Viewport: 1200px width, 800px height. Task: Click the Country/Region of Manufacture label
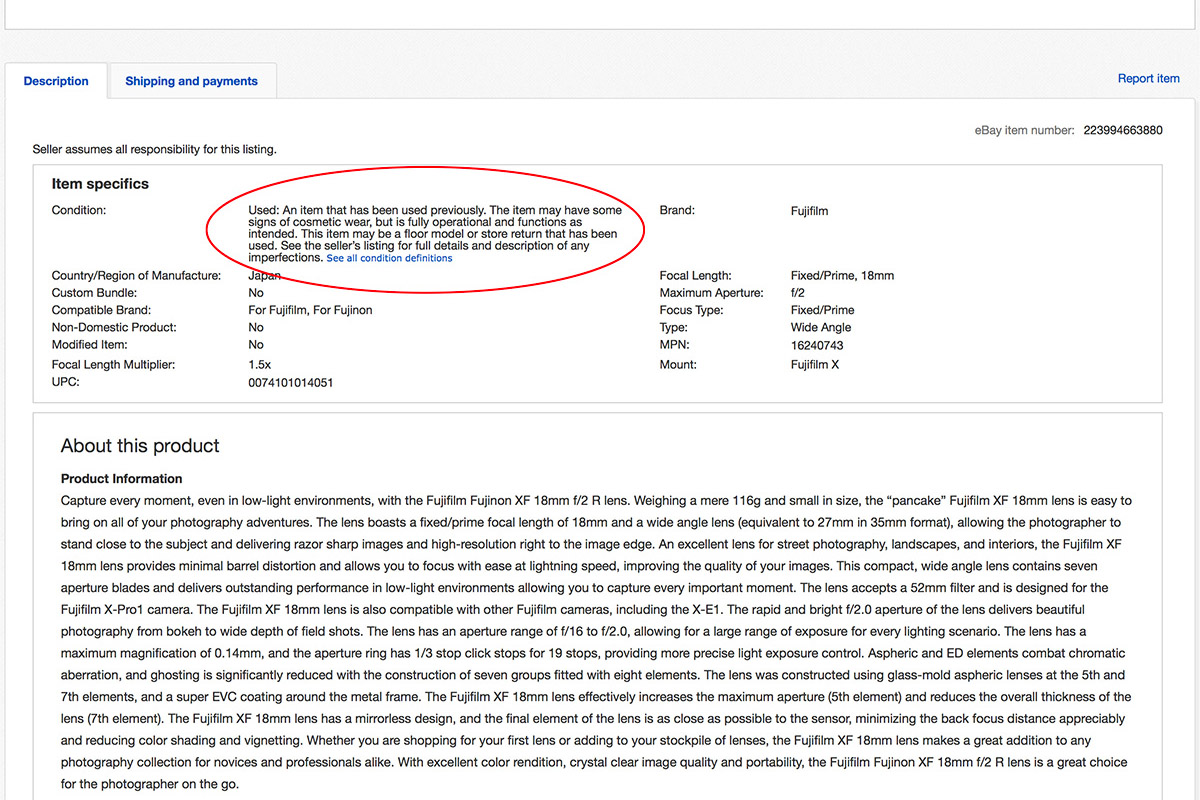136,275
